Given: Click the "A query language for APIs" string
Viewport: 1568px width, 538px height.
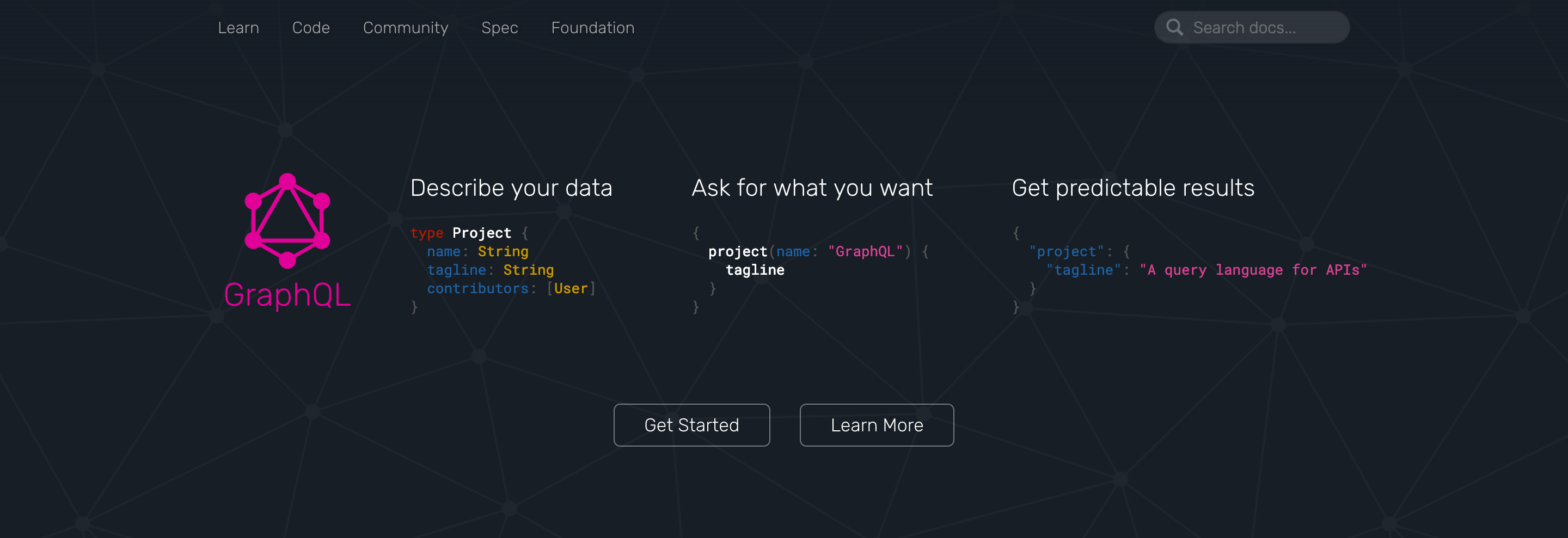Looking at the screenshot, I should [x=1253, y=270].
